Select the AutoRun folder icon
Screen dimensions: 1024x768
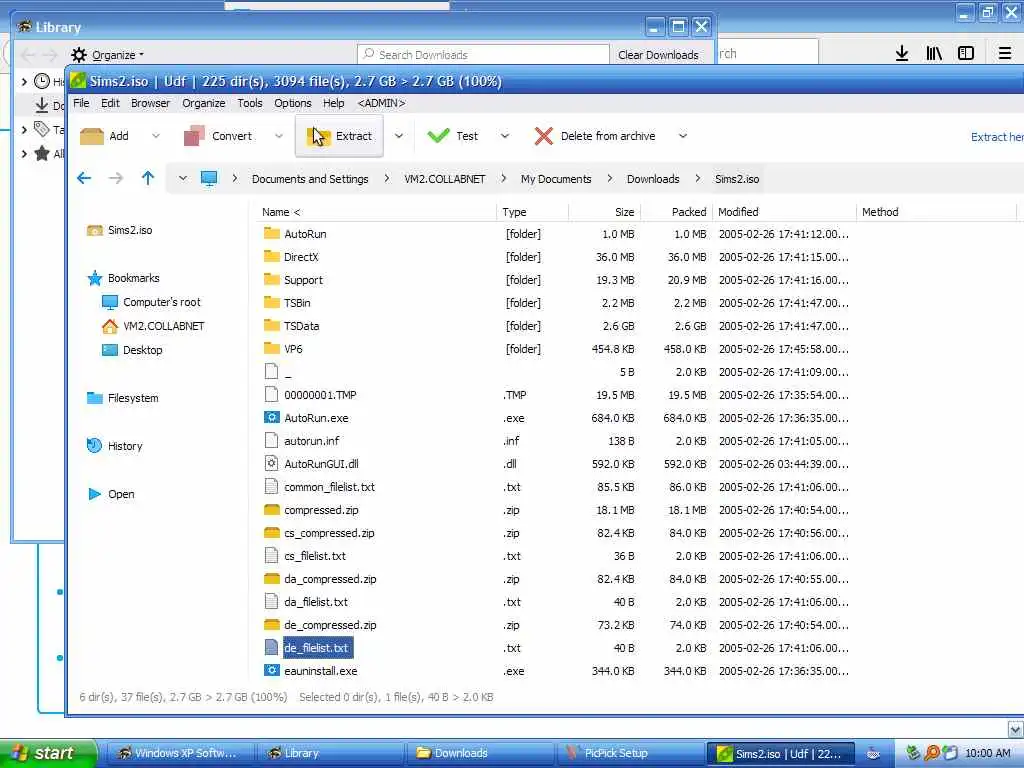(272, 233)
